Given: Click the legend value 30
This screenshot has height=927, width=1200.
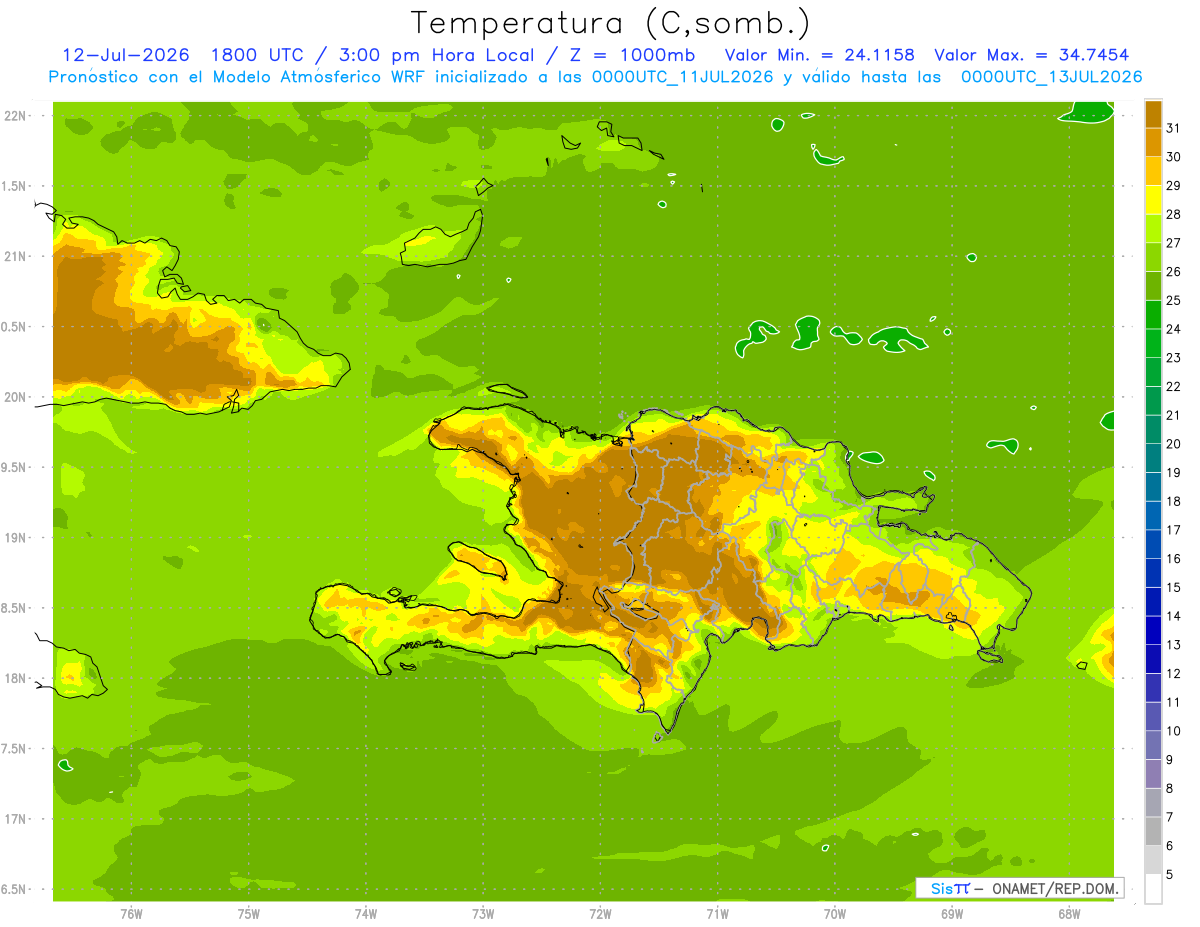Looking at the screenshot, I should click(1174, 157).
